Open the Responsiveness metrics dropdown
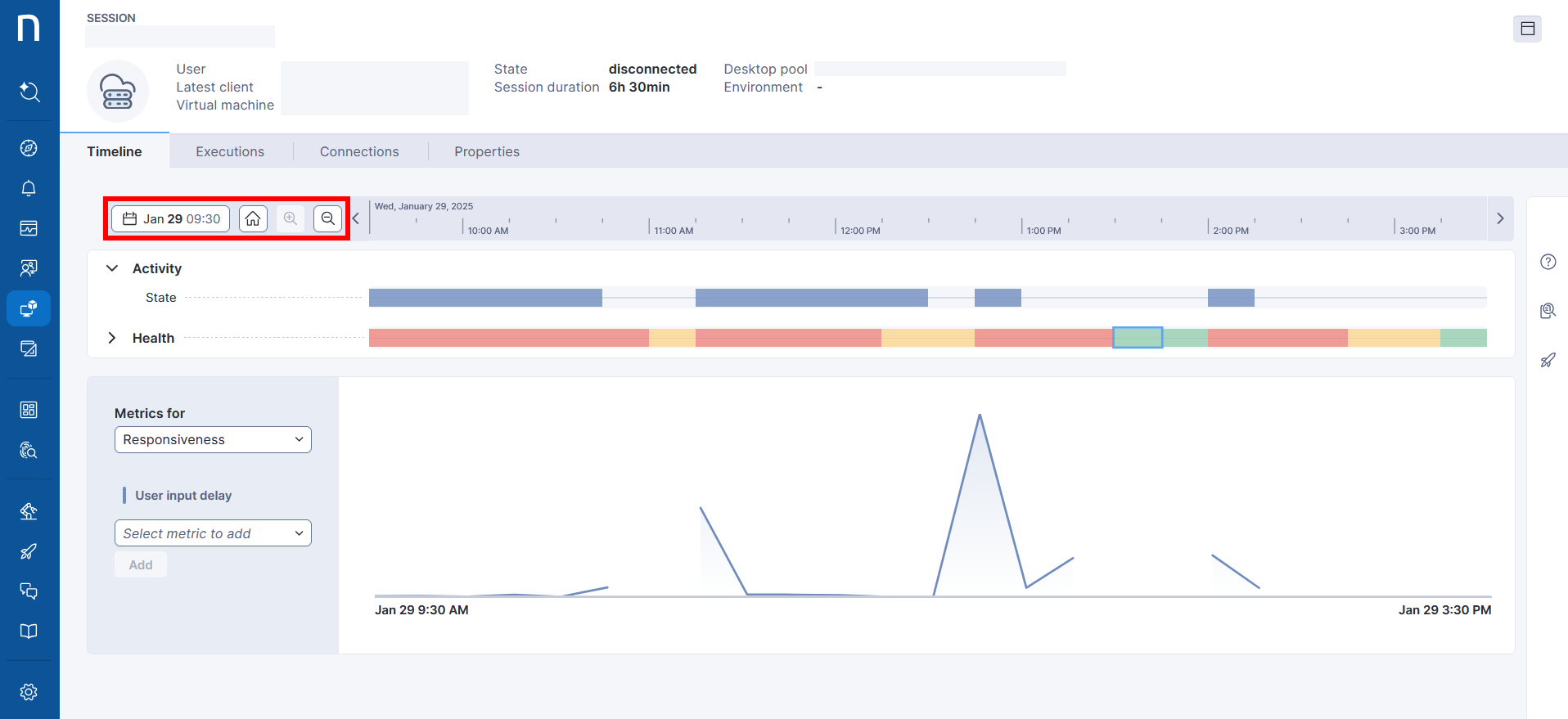The width and height of the screenshot is (1568, 719). (x=213, y=439)
